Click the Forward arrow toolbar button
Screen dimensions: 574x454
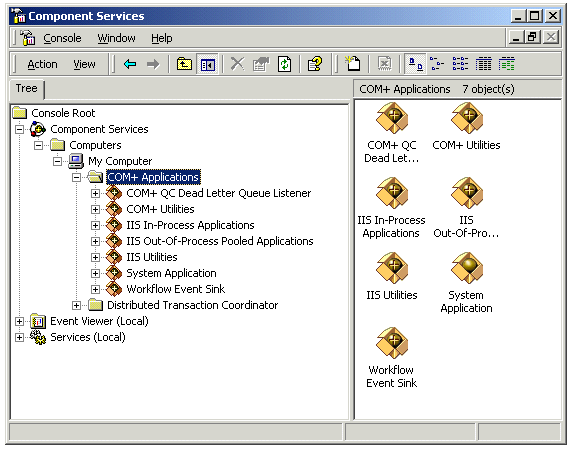click(153, 64)
